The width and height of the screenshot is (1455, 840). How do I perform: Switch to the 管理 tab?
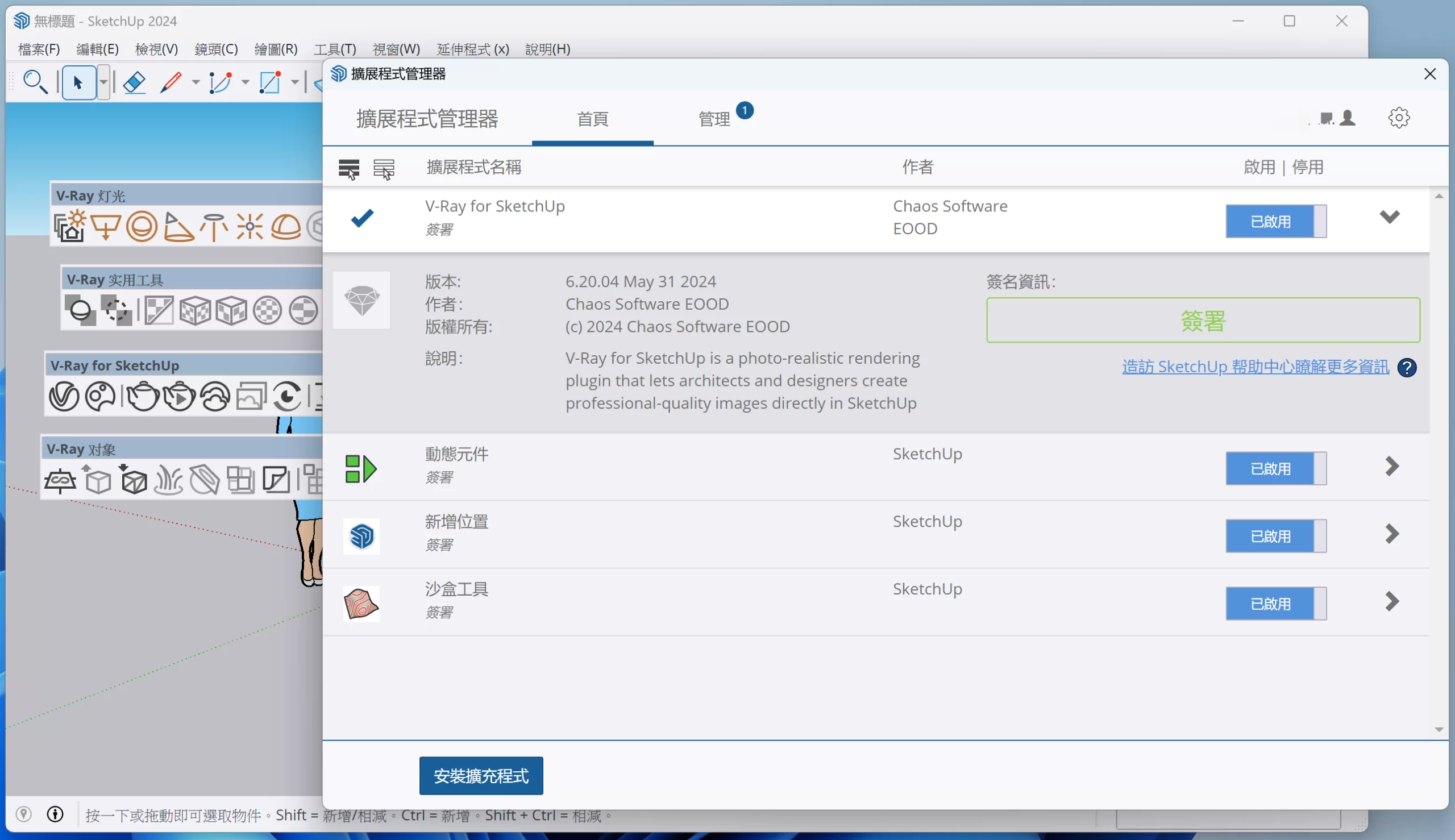[x=714, y=119]
